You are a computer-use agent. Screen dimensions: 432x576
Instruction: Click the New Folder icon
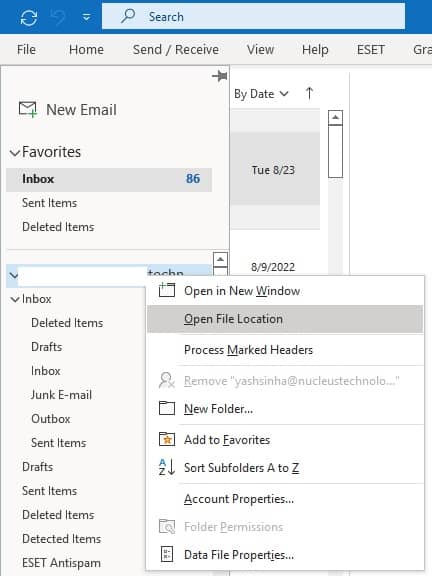[167, 408]
